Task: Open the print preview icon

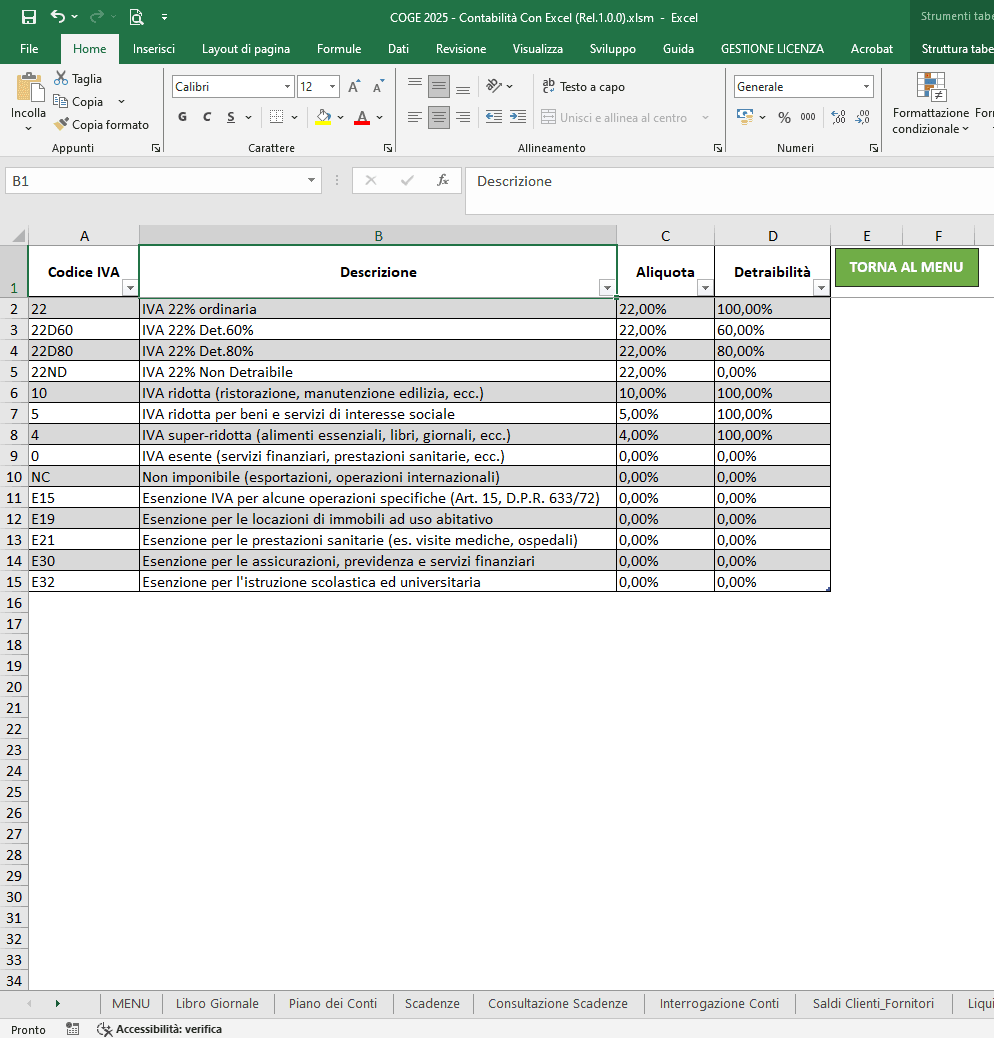Action: point(136,17)
